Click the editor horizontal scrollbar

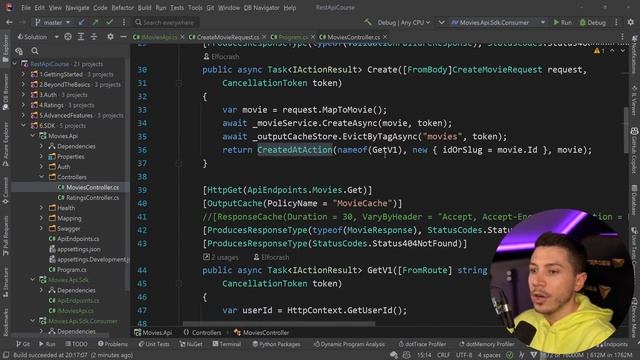coord(279,324)
